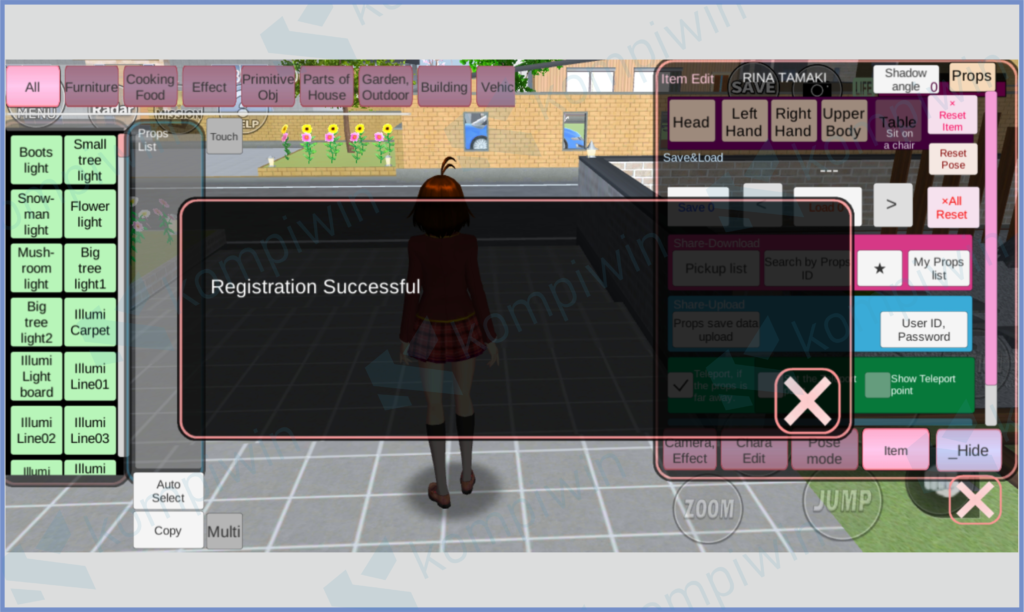Open the Camera, Effect mode
This screenshot has height=612, width=1024.
click(x=690, y=451)
